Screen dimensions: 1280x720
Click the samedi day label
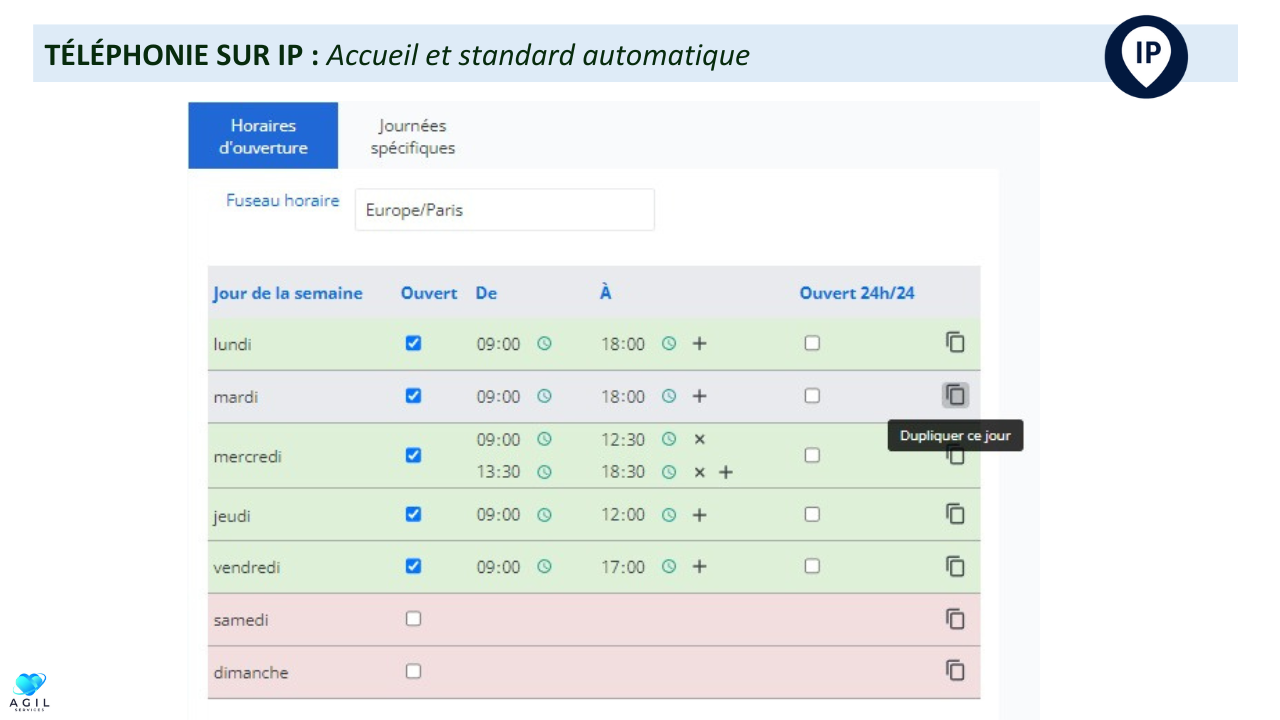241,620
